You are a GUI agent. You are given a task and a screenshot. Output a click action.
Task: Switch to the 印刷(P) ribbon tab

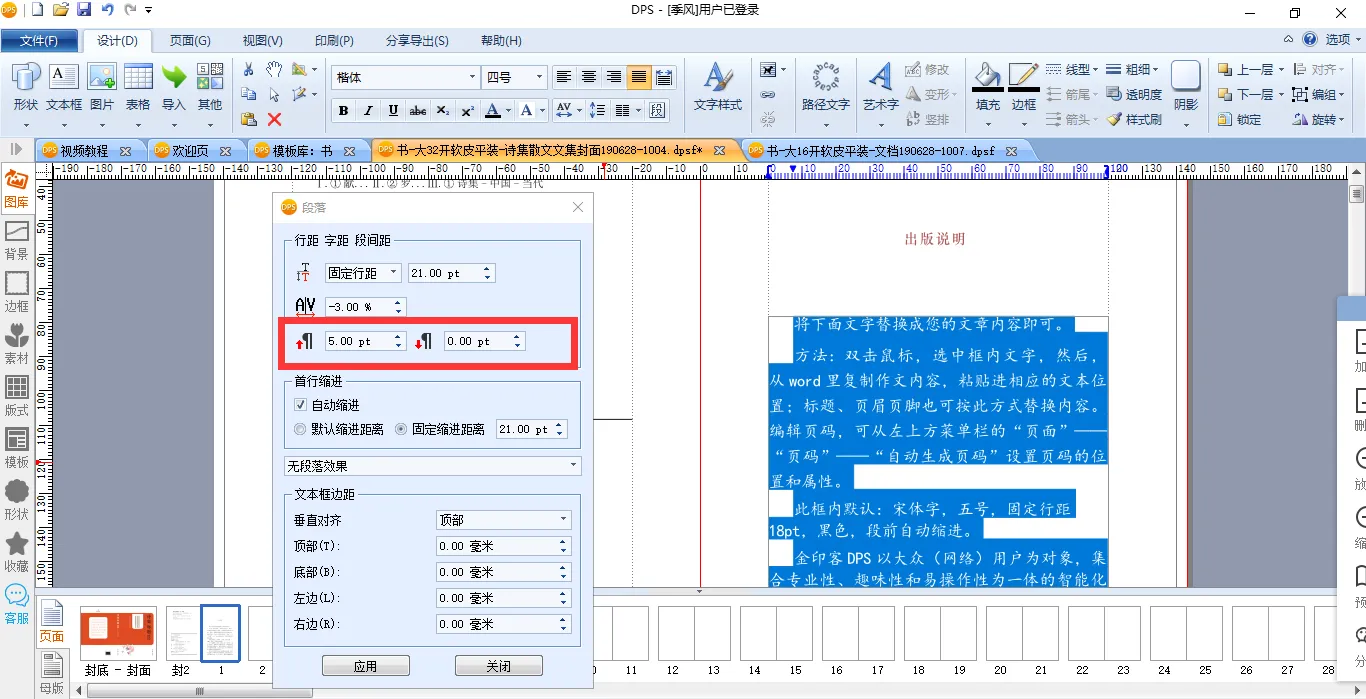tap(334, 41)
